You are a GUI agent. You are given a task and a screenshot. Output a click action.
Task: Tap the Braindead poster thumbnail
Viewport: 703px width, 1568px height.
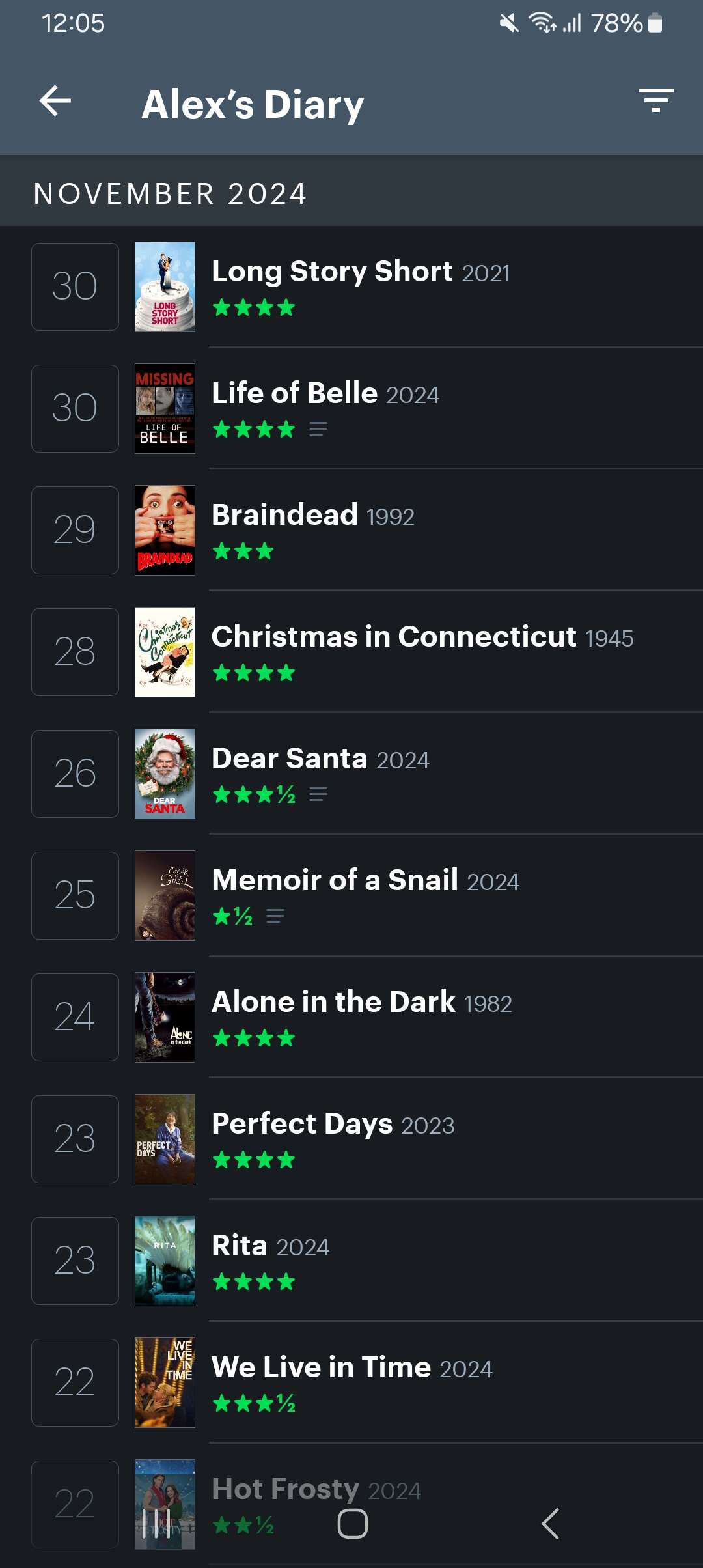165,530
